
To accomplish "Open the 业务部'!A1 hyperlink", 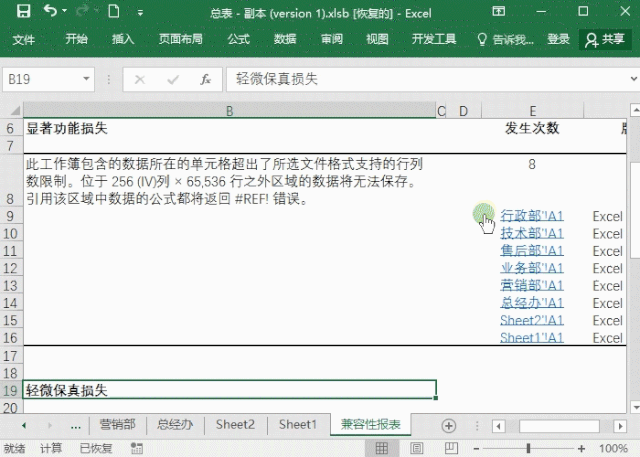I will 532,268.
